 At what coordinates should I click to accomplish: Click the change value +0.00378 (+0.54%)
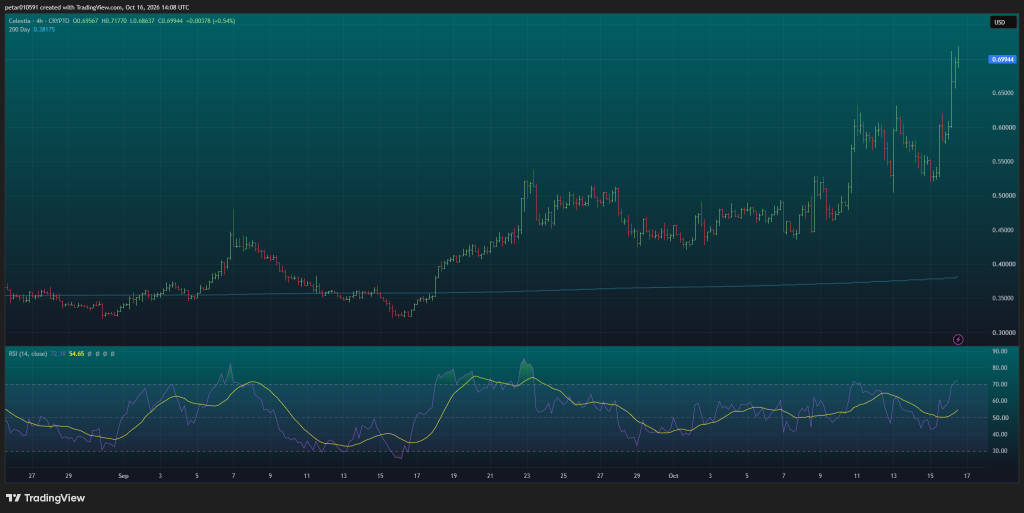pyautogui.click(x=210, y=21)
